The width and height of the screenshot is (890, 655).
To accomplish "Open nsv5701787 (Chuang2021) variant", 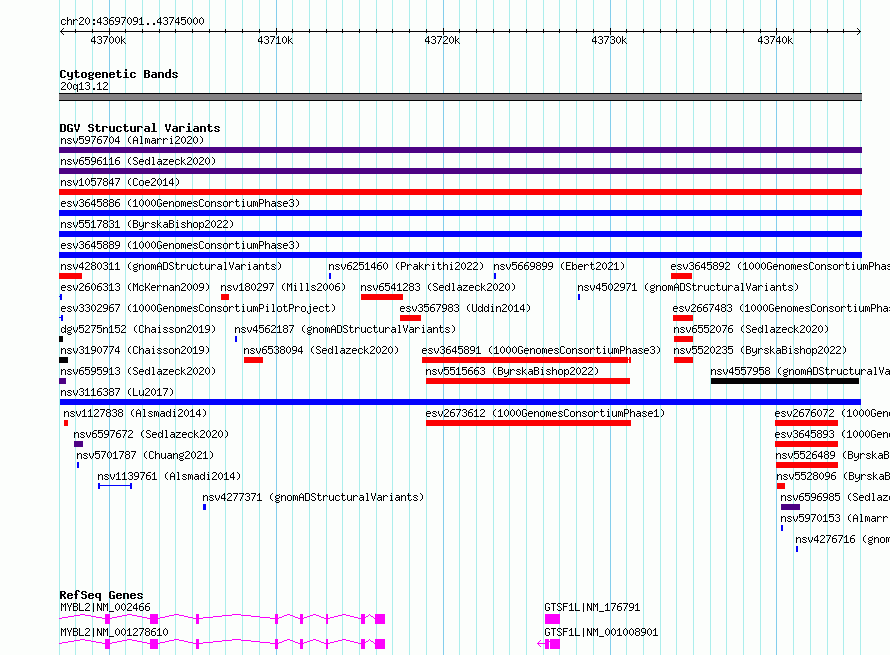I will [x=145, y=455].
